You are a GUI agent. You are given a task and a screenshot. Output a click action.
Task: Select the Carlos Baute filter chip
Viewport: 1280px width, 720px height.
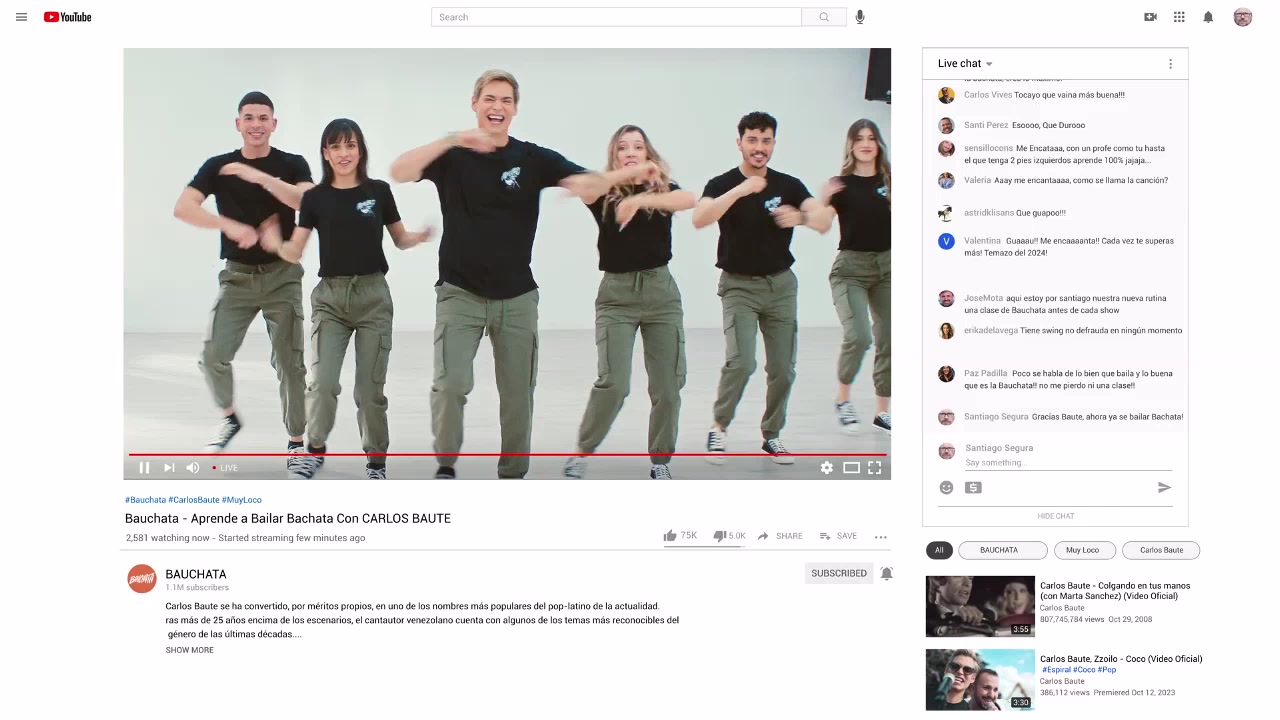point(1161,550)
